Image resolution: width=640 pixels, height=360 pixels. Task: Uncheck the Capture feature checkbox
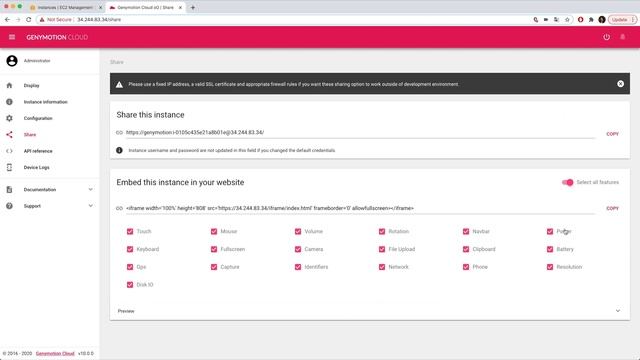[214, 267]
